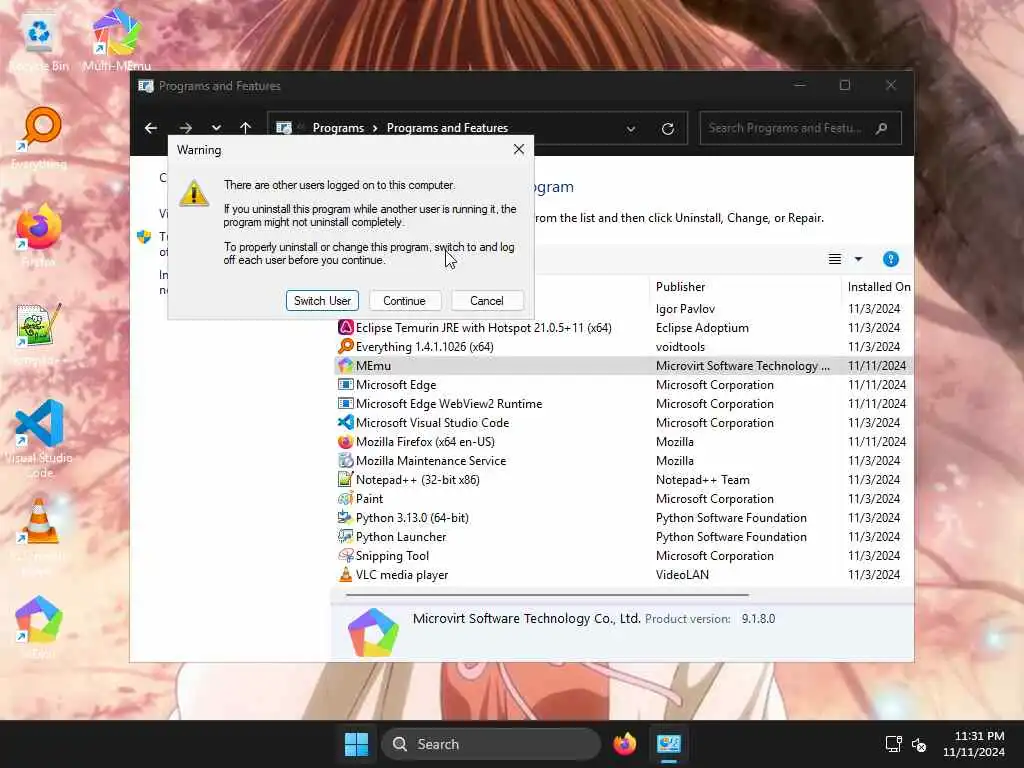Click the taskbar Search box

pos(491,744)
